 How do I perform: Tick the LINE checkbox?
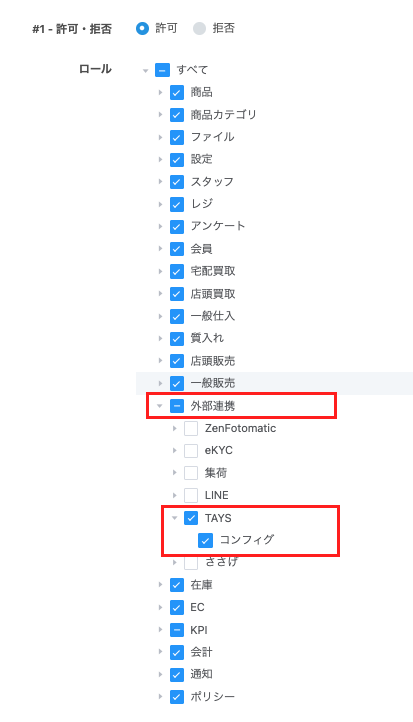(x=191, y=495)
